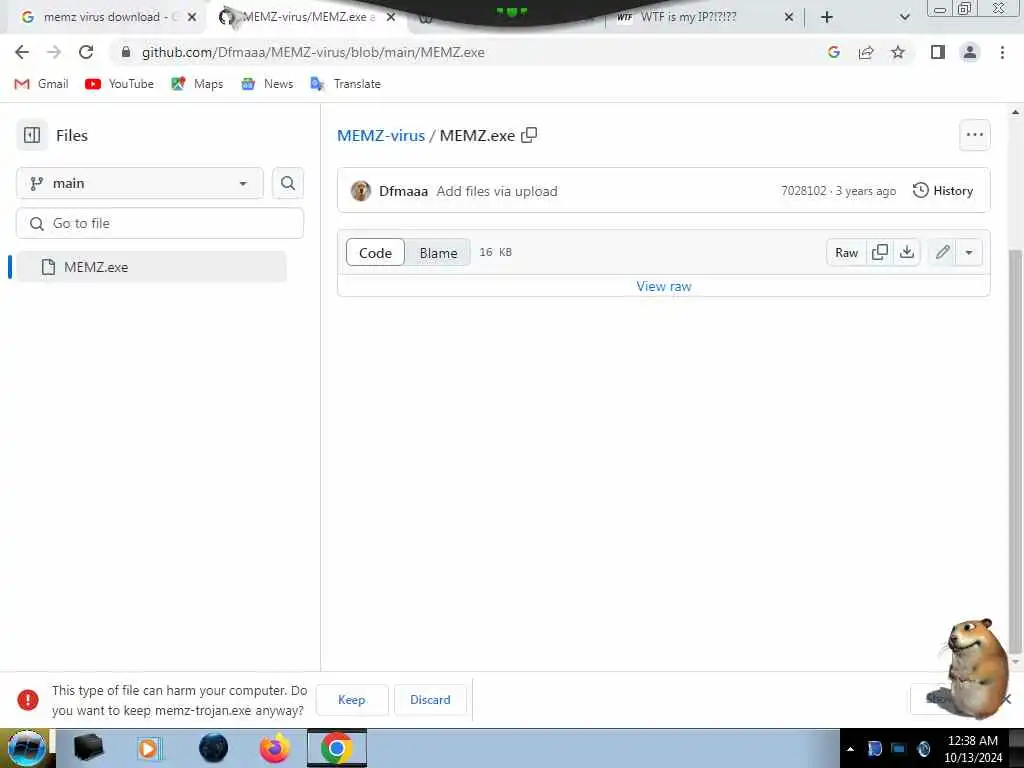
Task: Open Firefox from the taskbar
Action: point(274,748)
